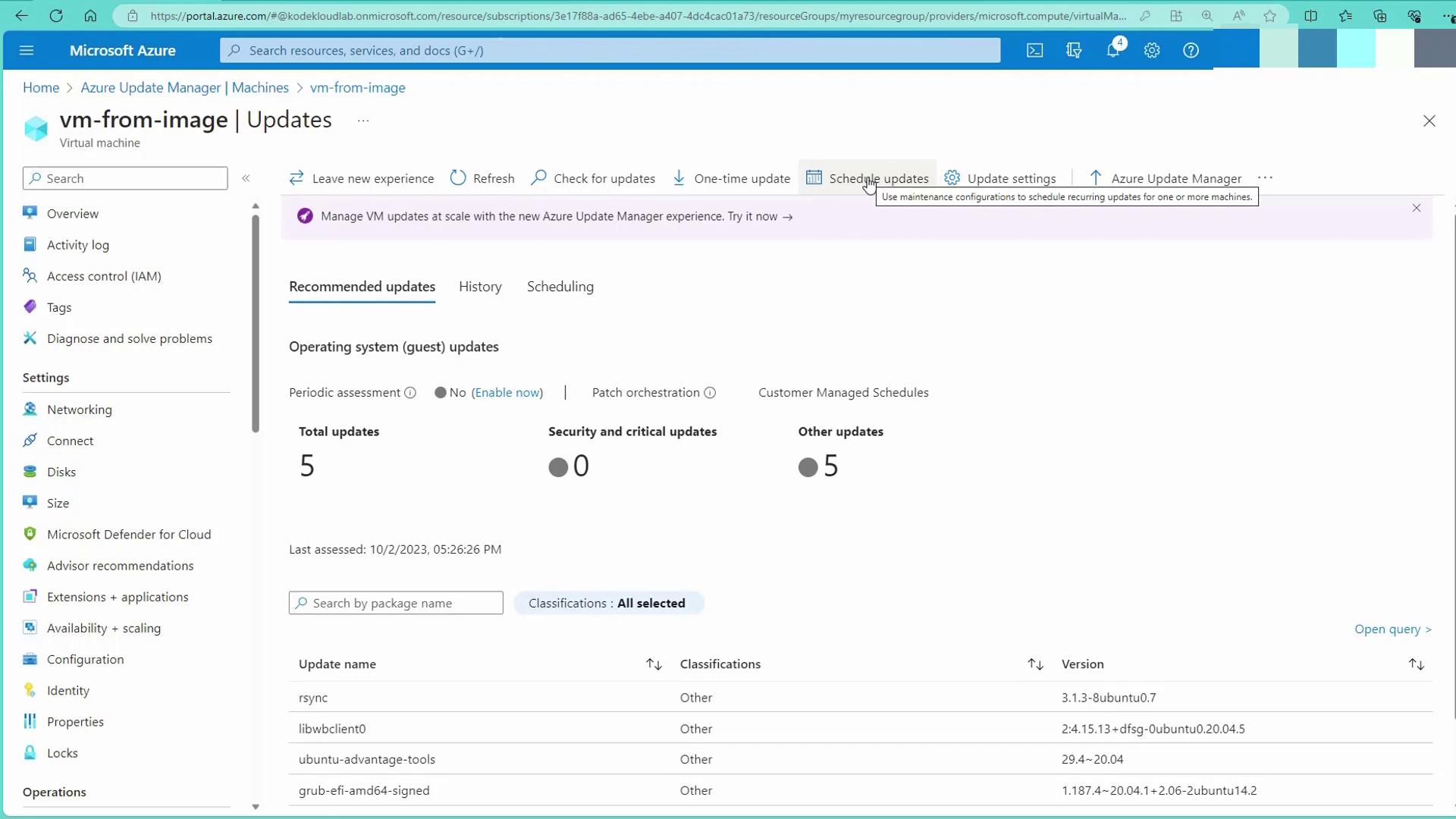Open Azure Cloud Shell icon

tap(1034, 50)
